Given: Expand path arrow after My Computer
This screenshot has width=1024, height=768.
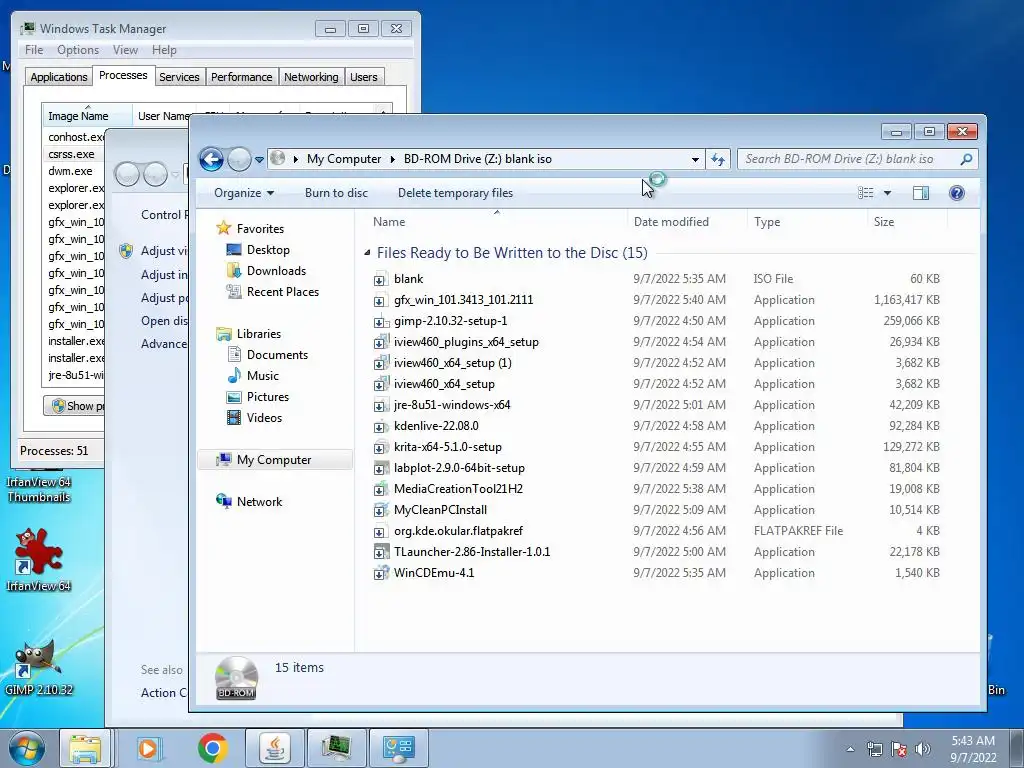Looking at the screenshot, I should coord(393,159).
